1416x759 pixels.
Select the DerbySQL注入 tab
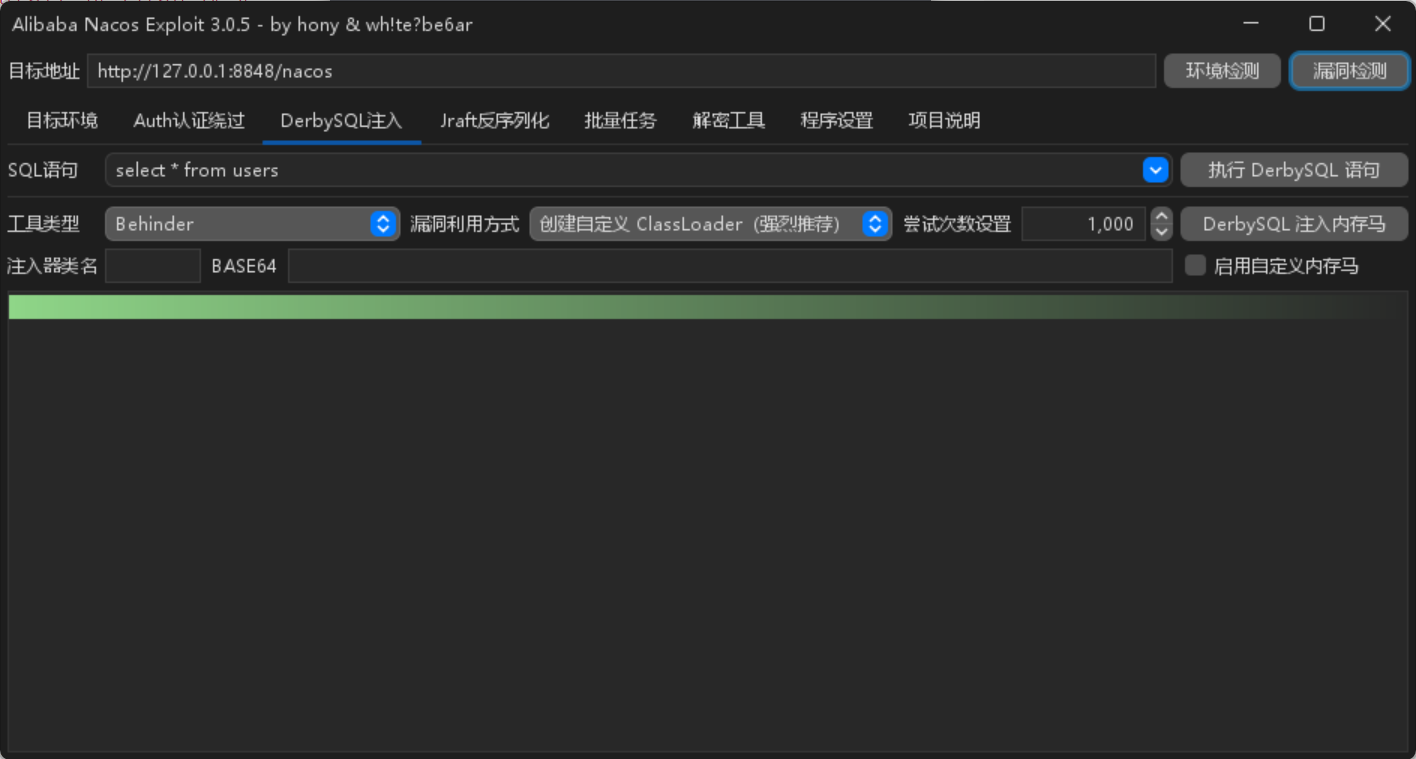341,121
